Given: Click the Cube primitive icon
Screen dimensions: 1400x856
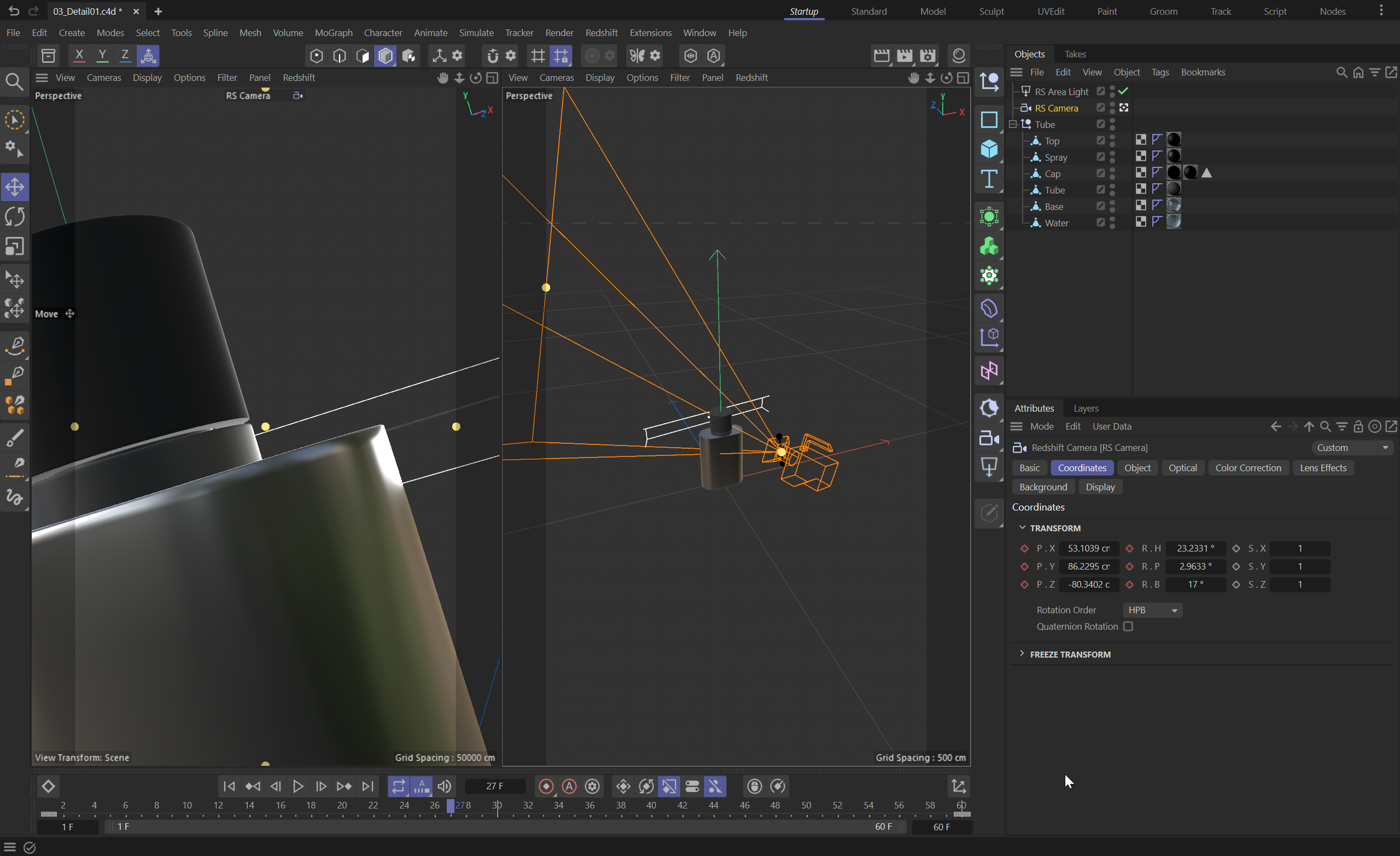Looking at the screenshot, I should pos(989,149).
